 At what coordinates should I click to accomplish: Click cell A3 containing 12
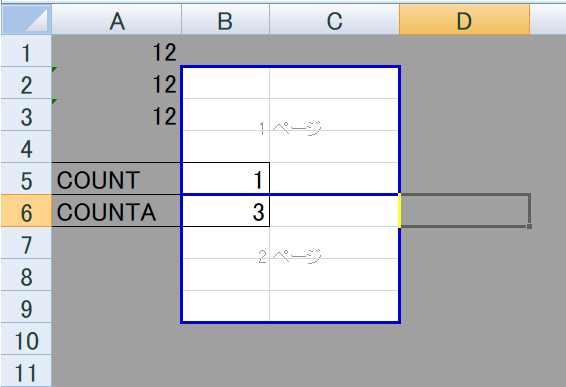tap(117, 114)
